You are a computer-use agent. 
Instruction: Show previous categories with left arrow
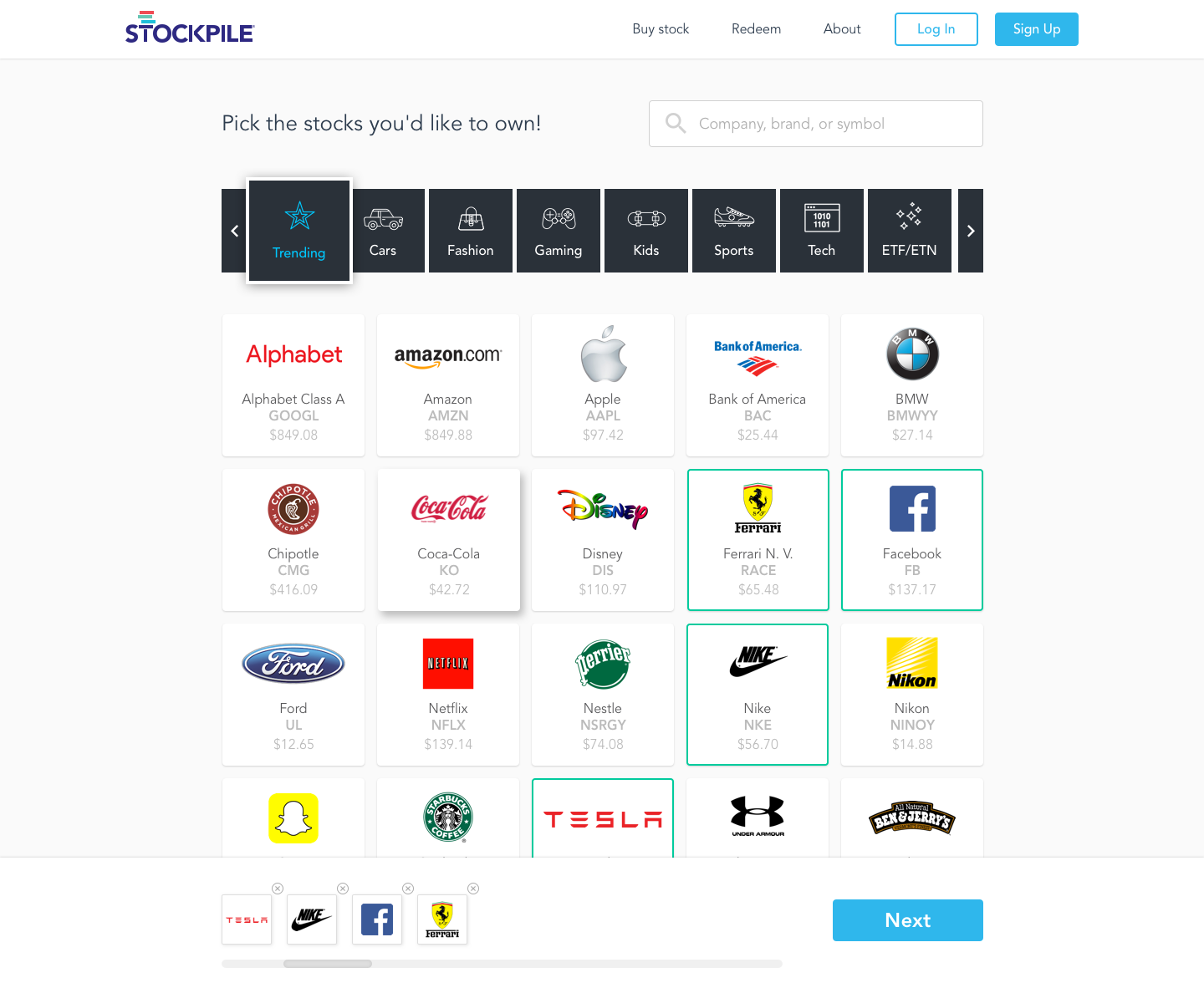pyautogui.click(x=234, y=231)
